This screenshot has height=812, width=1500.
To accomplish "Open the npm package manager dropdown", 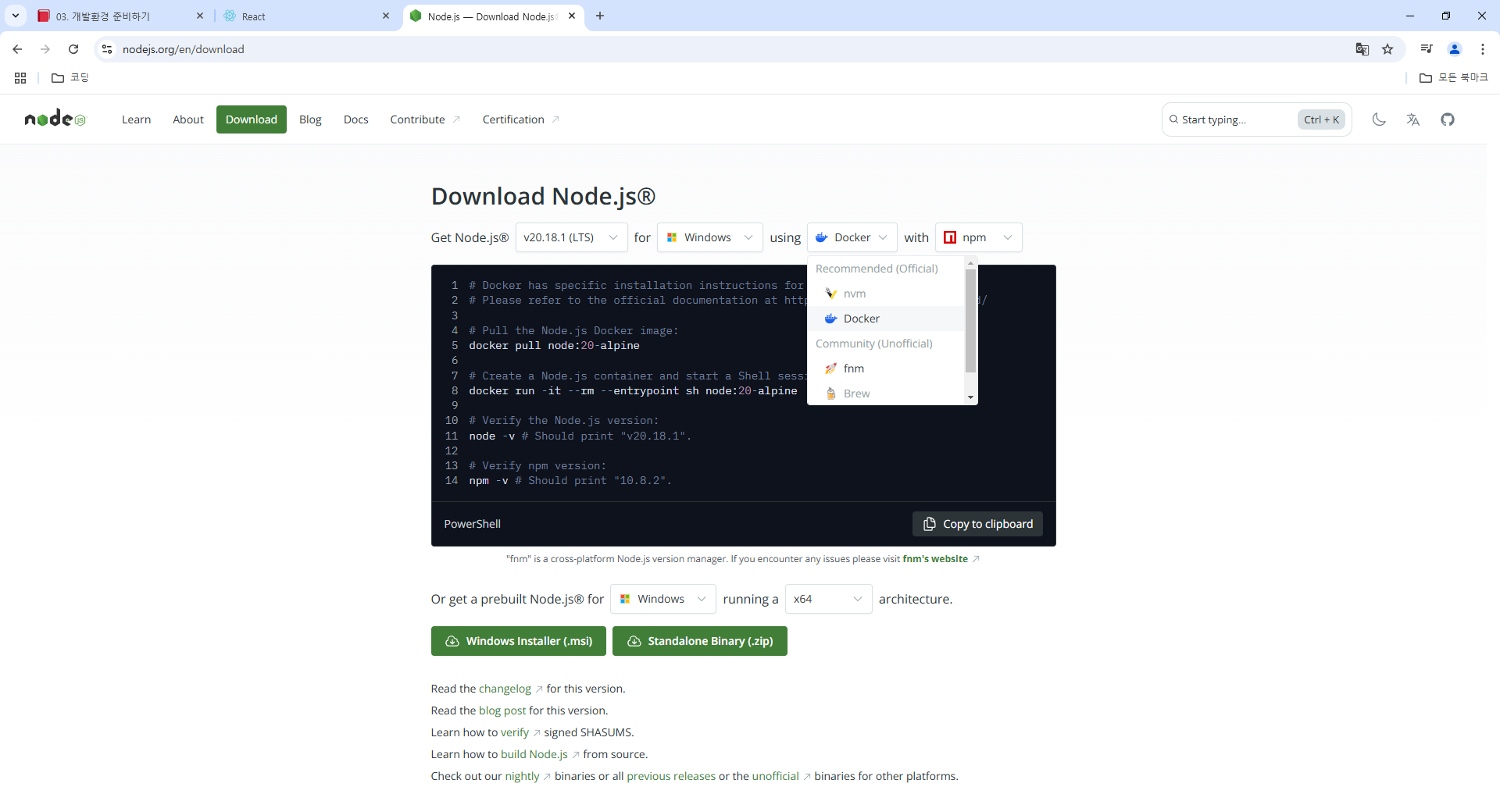I will click(978, 237).
